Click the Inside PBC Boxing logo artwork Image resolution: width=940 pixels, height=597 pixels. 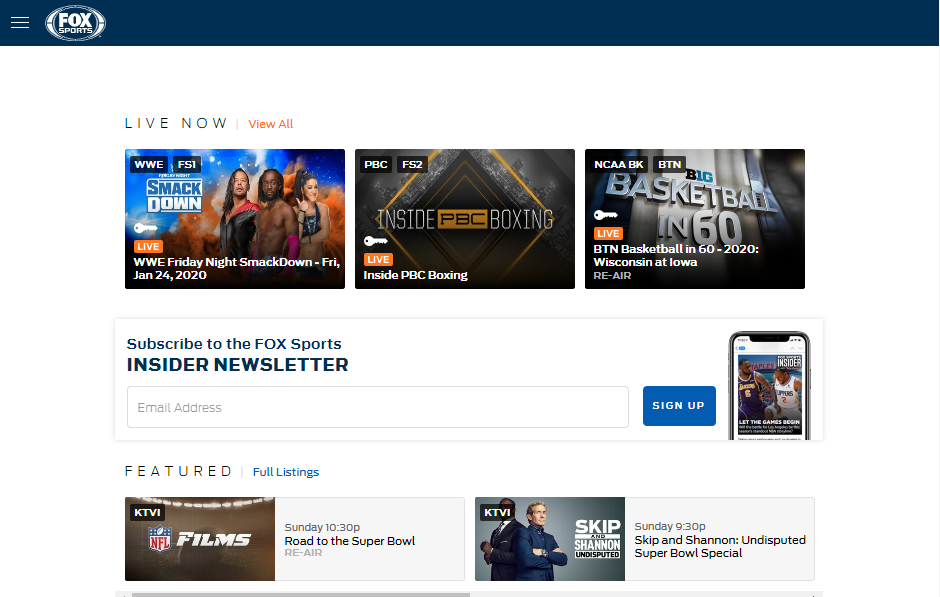point(465,219)
